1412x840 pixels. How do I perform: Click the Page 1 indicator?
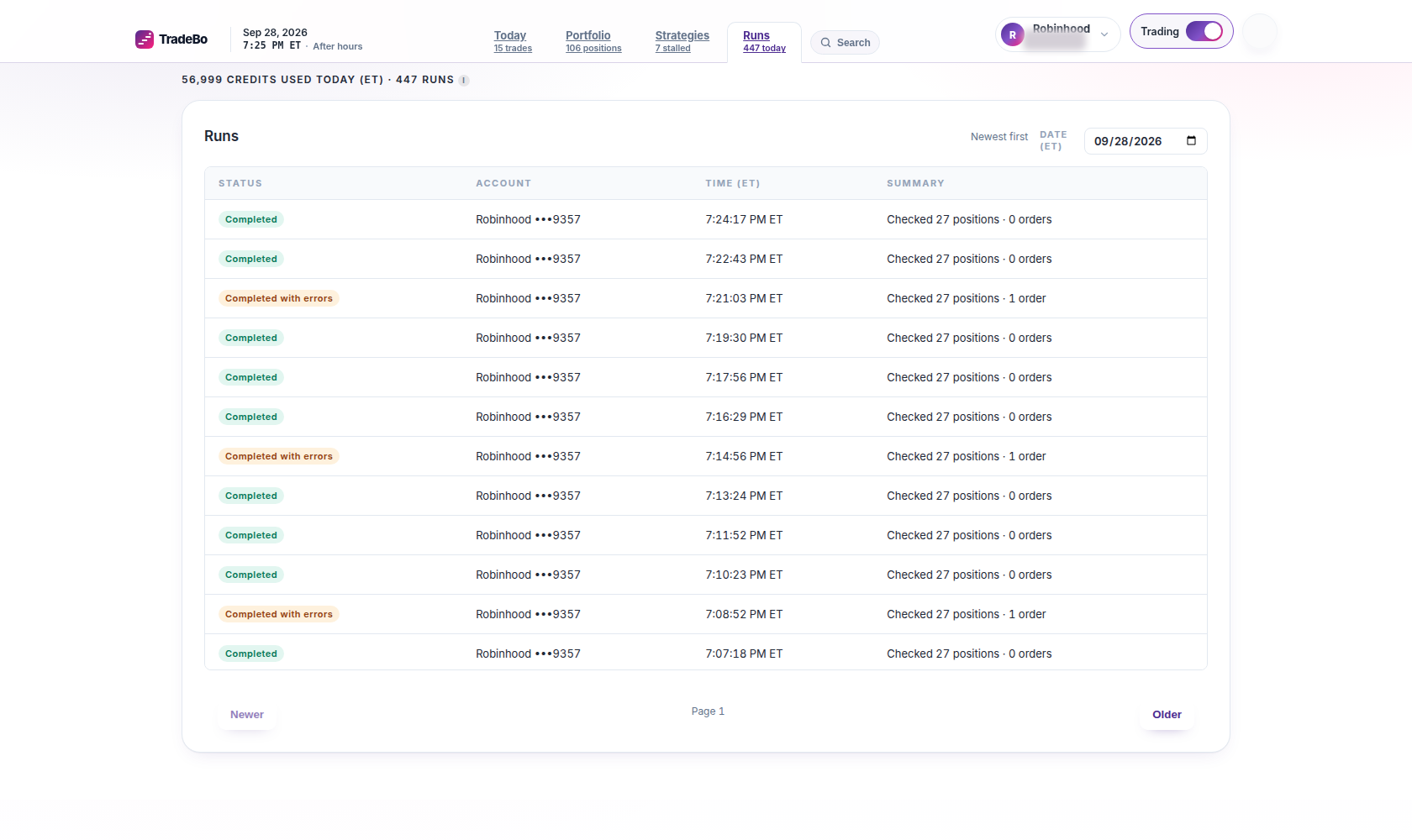click(x=708, y=711)
